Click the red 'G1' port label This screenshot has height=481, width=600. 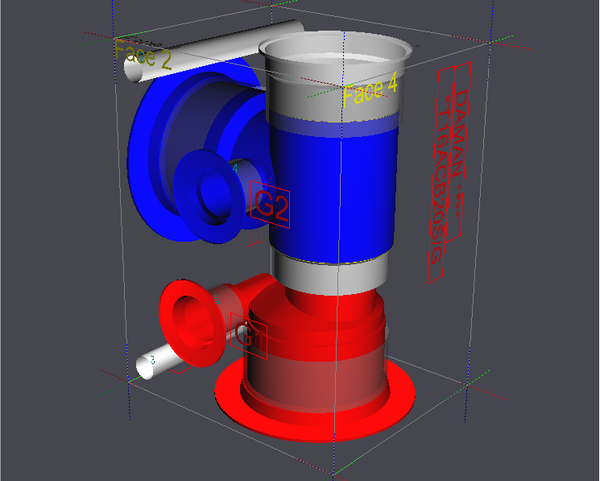pos(249,336)
